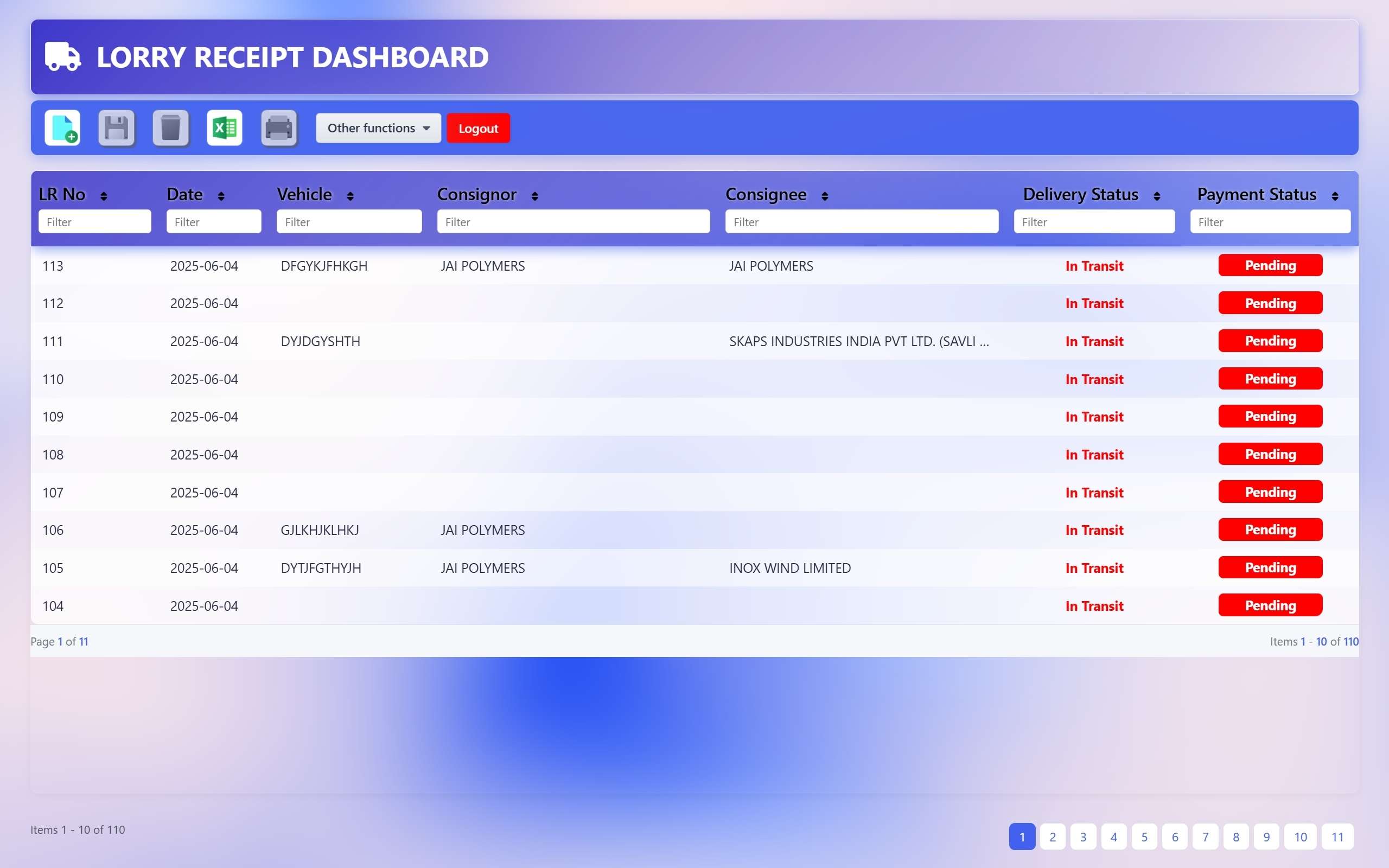Sort by LR No column

[x=103, y=195]
